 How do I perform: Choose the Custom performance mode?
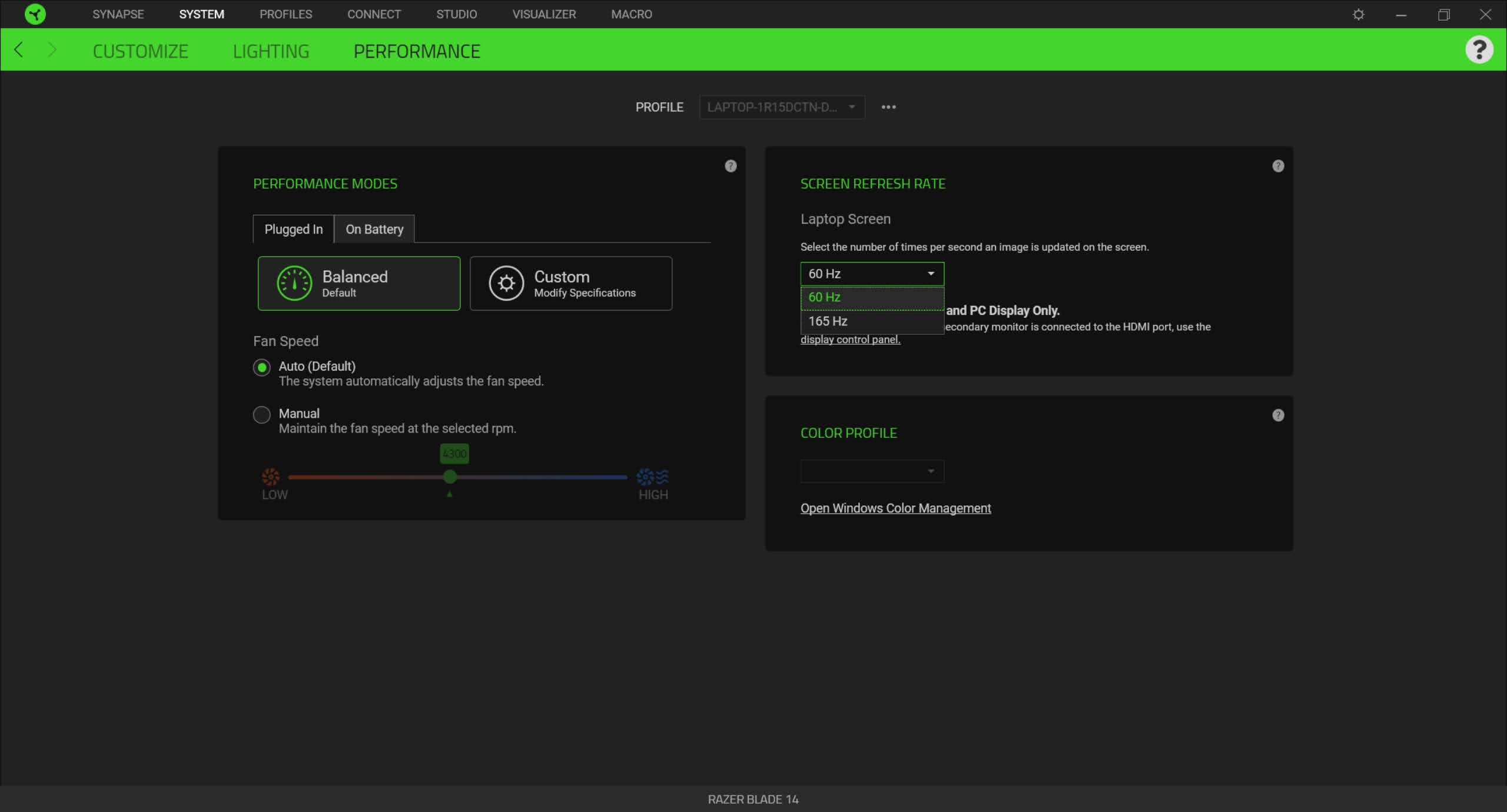(x=570, y=284)
